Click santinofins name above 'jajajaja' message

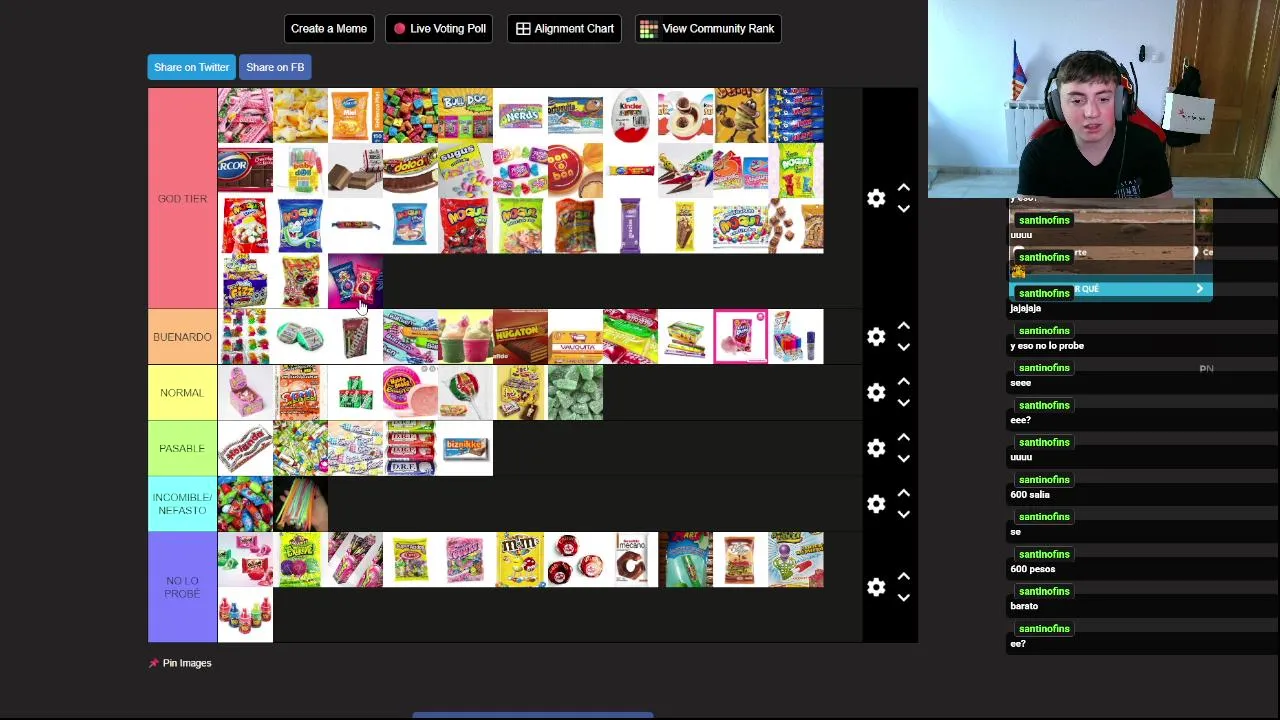click(1043, 293)
